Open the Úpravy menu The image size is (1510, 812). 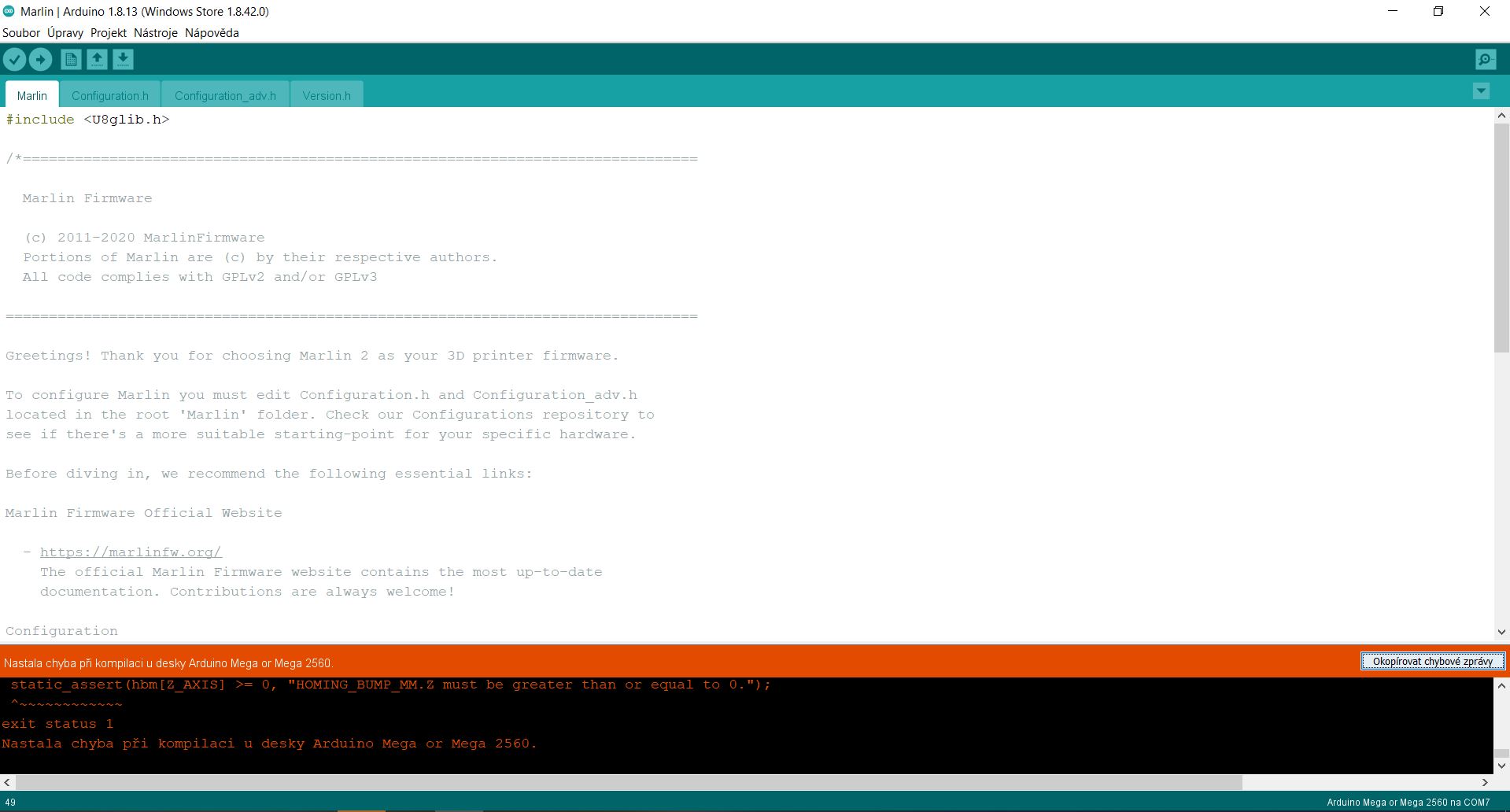[x=65, y=33]
